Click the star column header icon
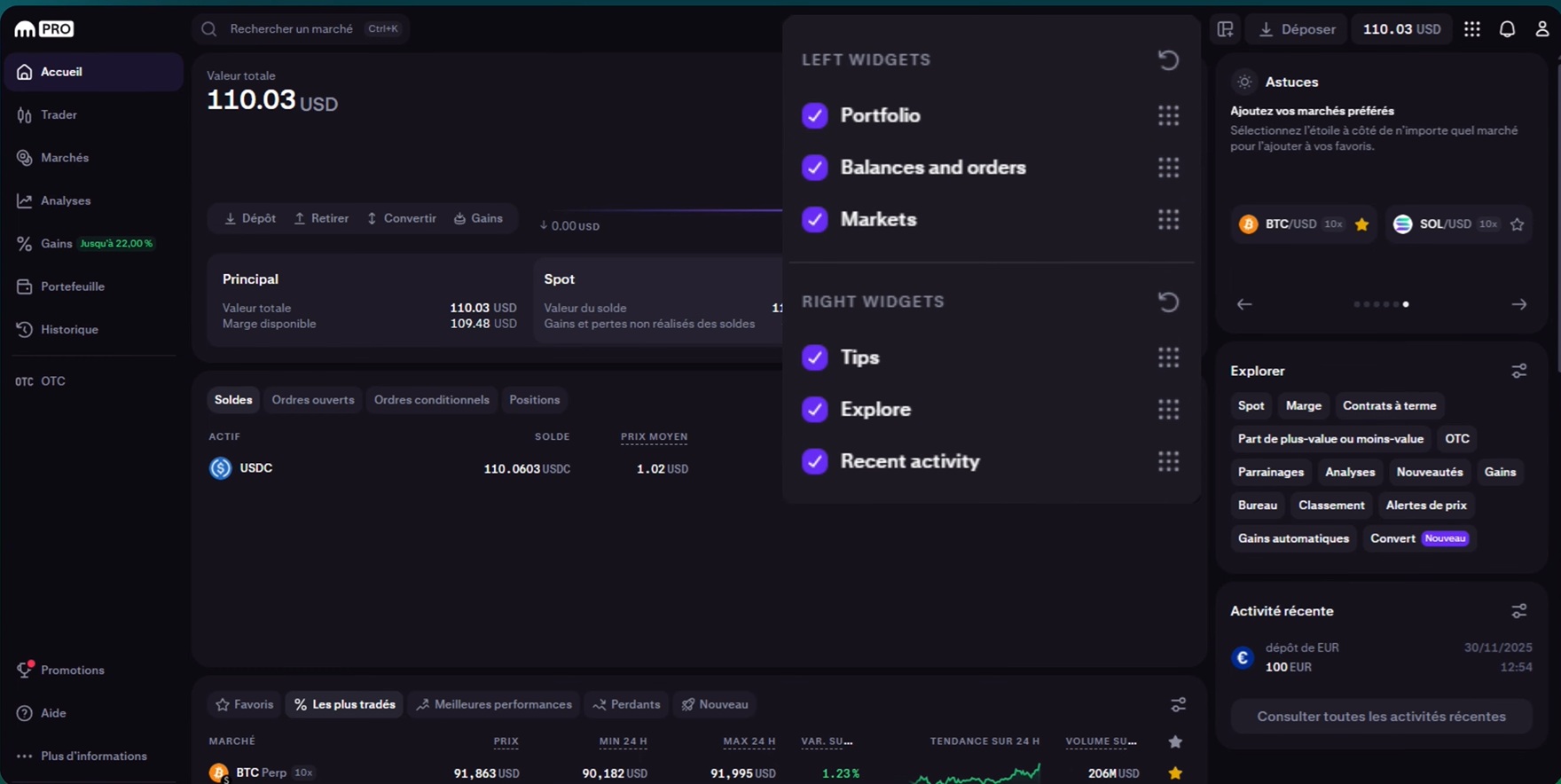This screenshot has height=784, width=1561. point(1175,741)
